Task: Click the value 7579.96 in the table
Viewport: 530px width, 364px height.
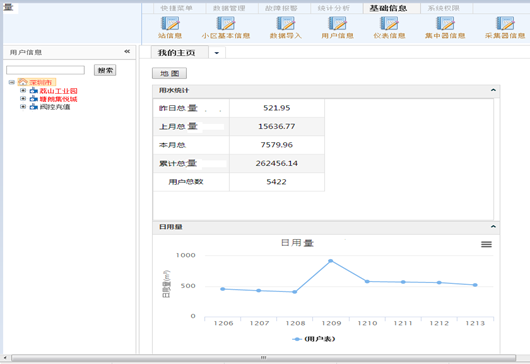Action: click(276, 145)
